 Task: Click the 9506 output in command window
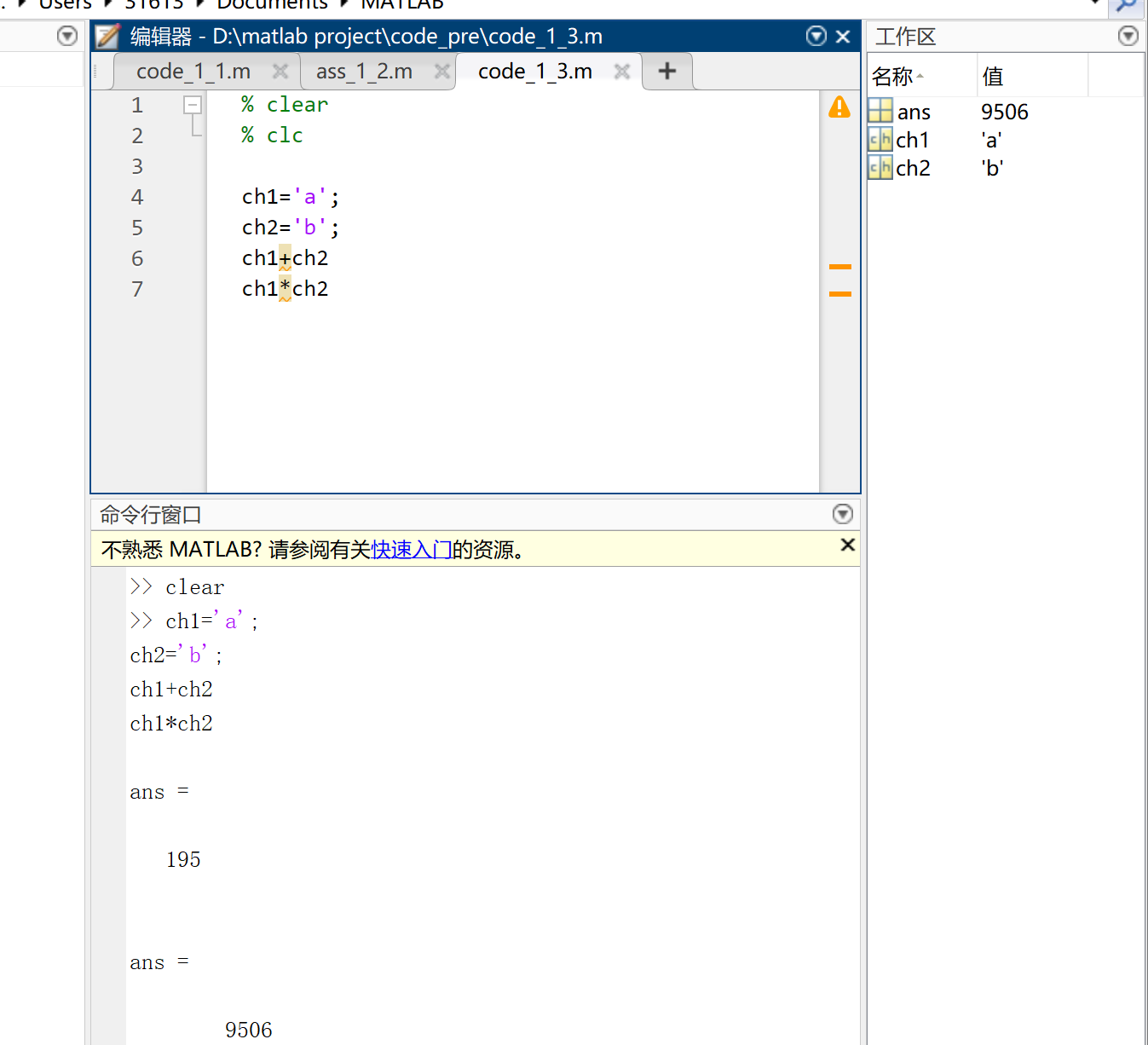coord(249,1030)
